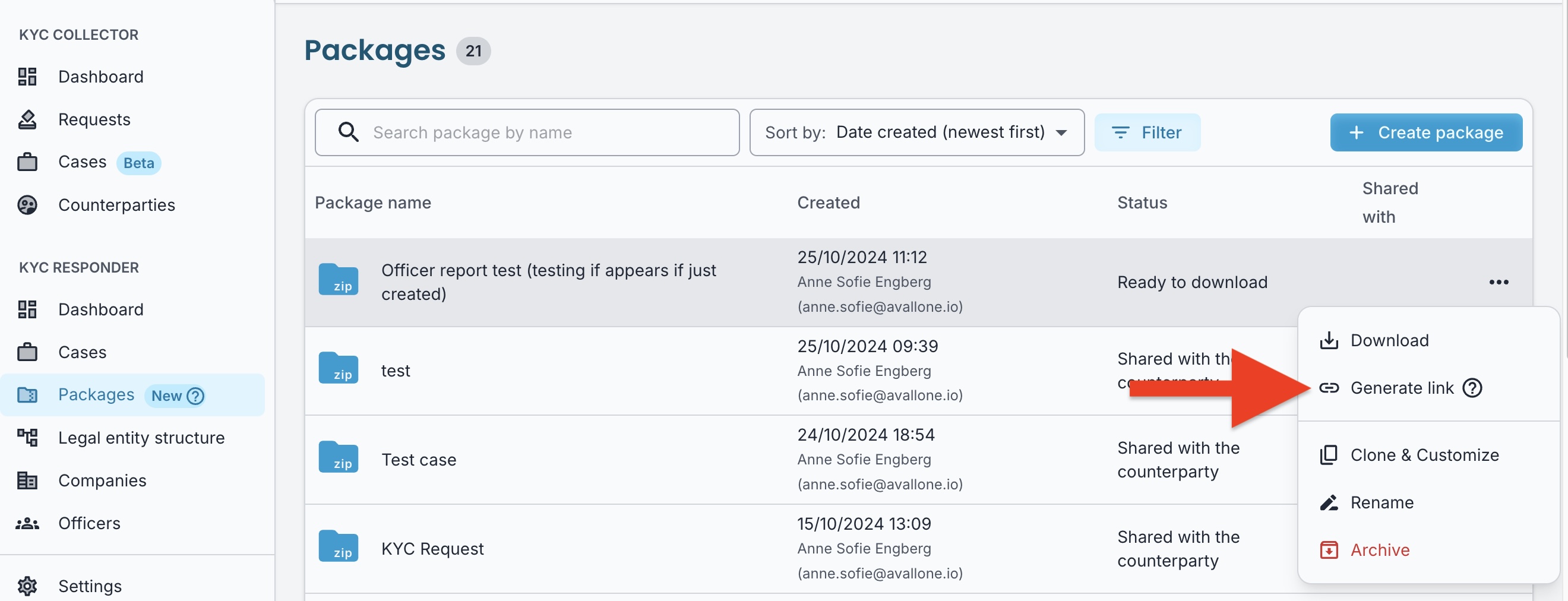Click the dropdown arrow in Sort by box
Viewport: 1568px width, 601px height.
pos(1061,133)
